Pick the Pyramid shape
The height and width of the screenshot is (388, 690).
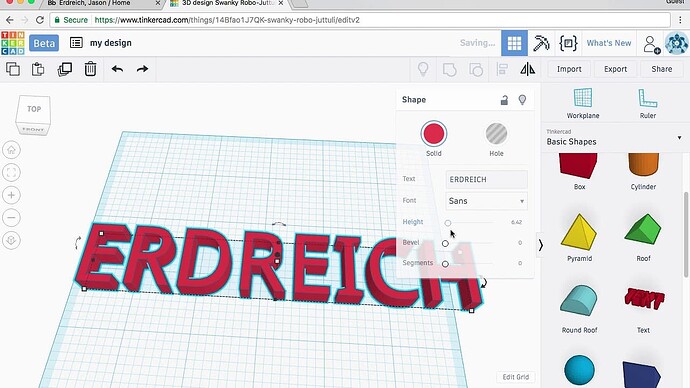[x=579, y=238]
